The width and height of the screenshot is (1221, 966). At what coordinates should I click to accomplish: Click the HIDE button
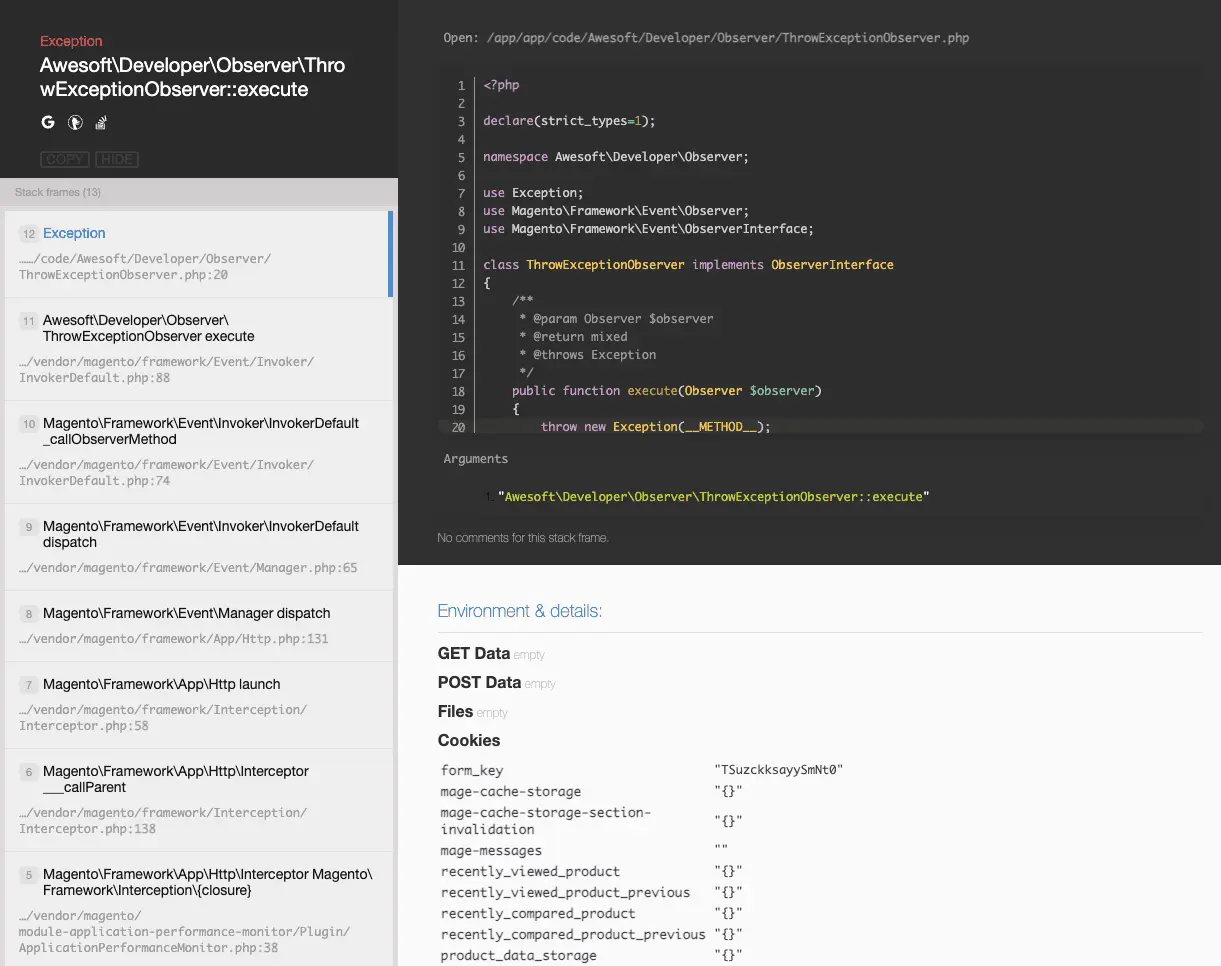pyautogui.click(x=117, y=160)
